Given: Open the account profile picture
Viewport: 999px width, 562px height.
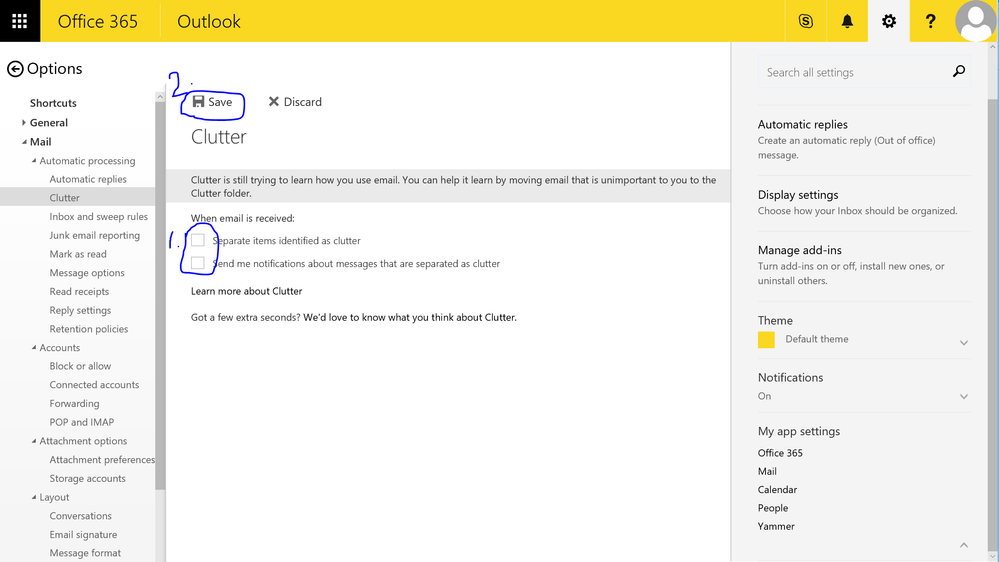Looking at the screenshot, I should (975, 21).
